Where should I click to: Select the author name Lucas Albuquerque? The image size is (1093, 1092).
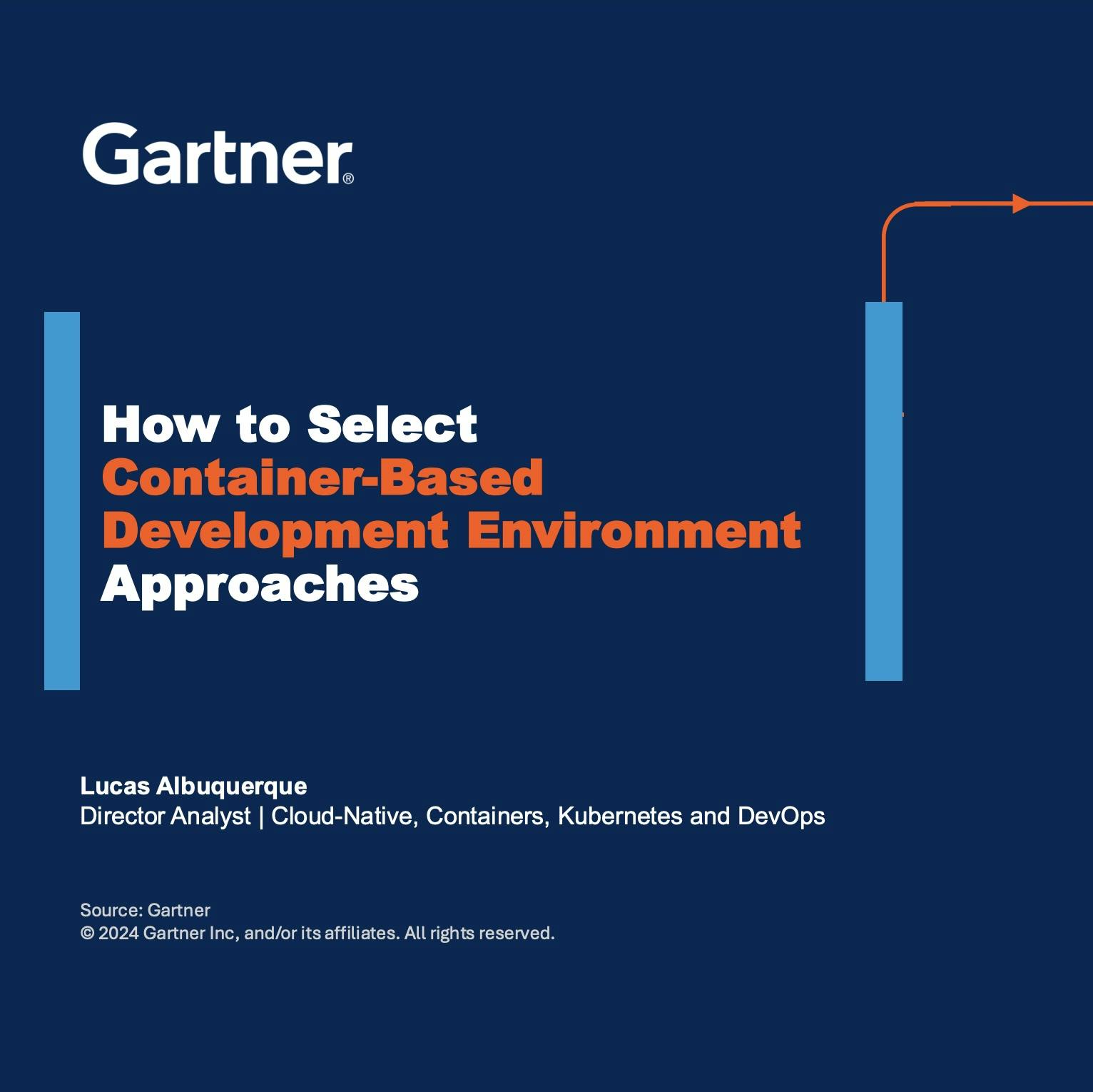click(x=193, y=786)
